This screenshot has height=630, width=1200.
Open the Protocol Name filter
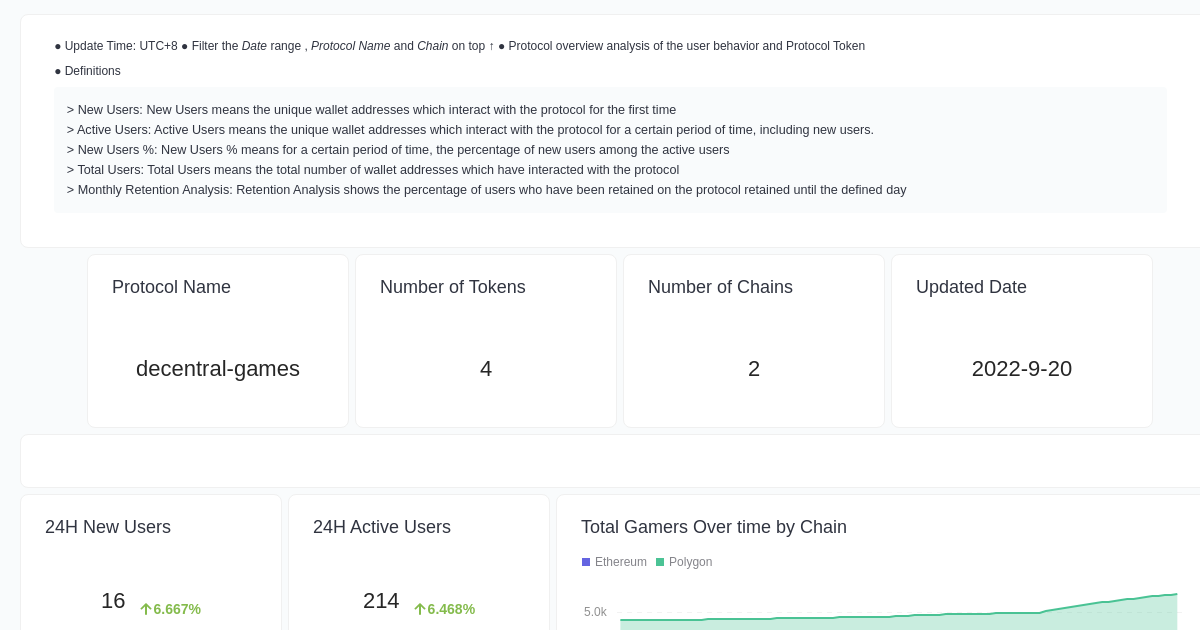pyautogui.click(x=351, y=46)
